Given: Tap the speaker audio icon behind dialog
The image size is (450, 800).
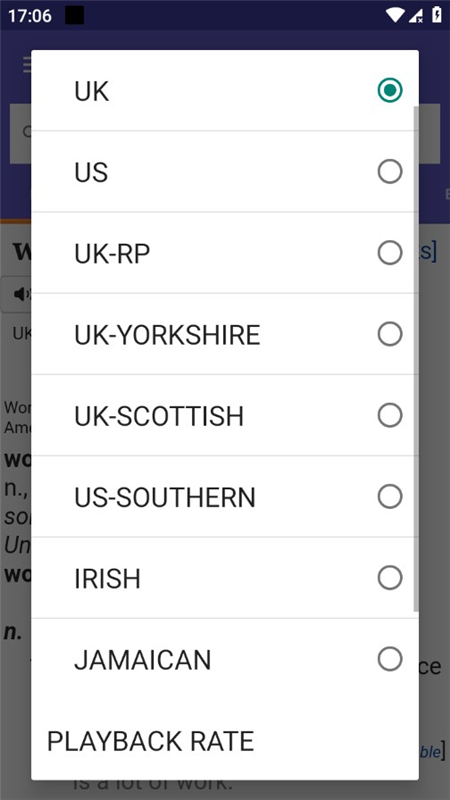Looking at the screenshot, I should click(x=22, y=294).
